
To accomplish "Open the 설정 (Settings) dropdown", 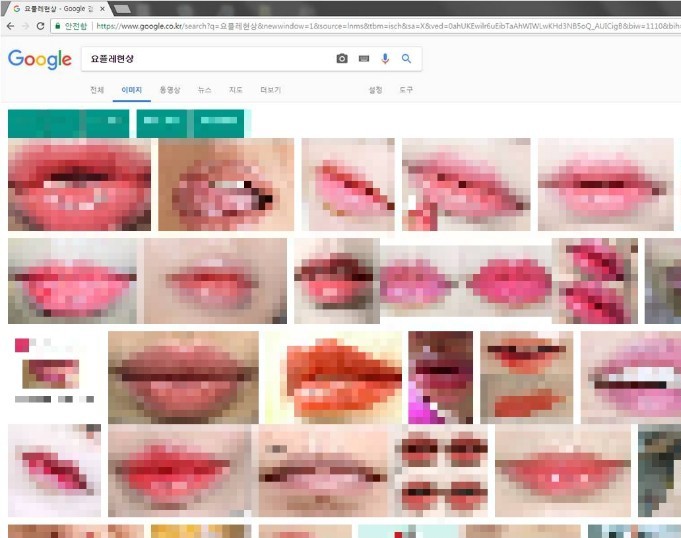I will [375, 90].
